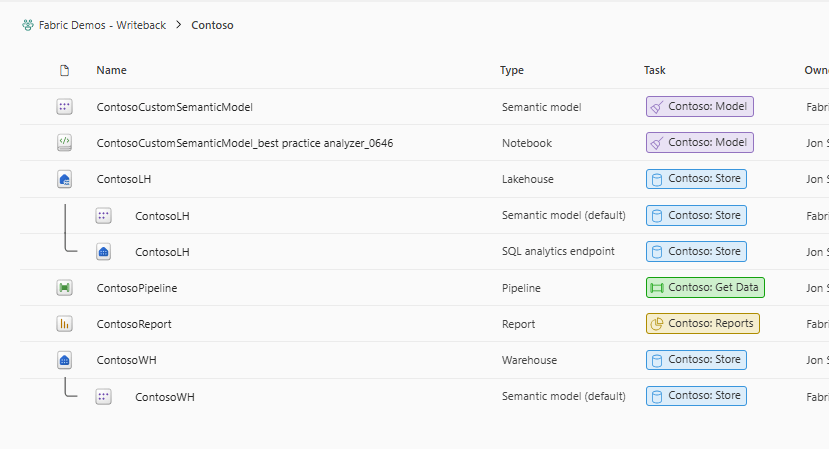
Task: Sort items by the Type column header
Action: tap(512, 70)
